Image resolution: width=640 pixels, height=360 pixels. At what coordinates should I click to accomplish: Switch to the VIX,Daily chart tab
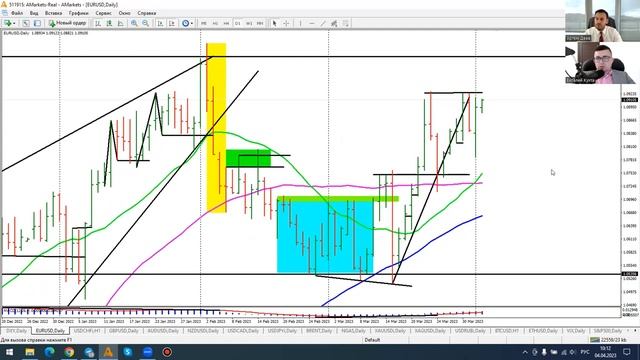(x=576, y=331)
